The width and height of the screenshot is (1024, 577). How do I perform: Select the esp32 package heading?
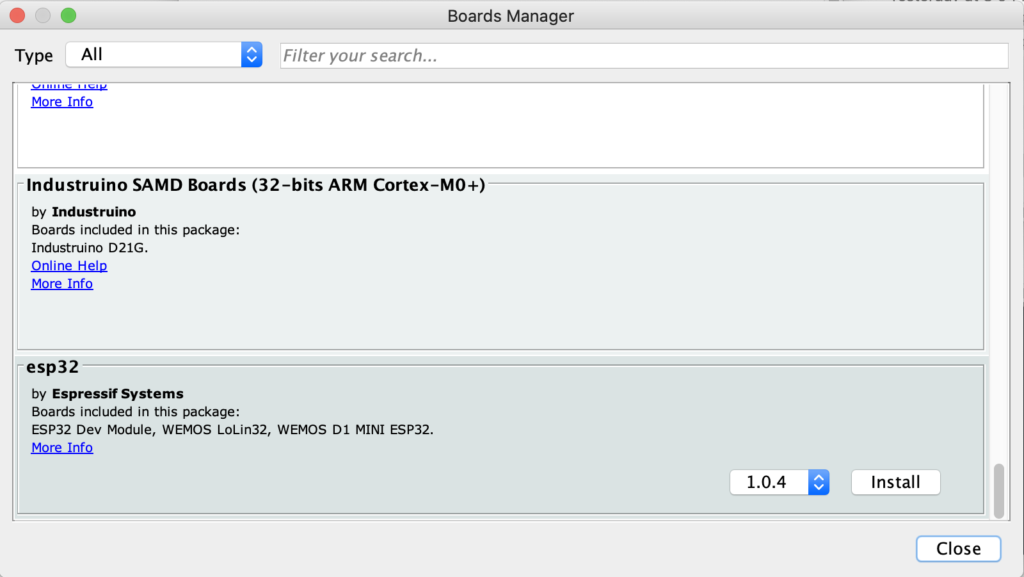(52, 367)
